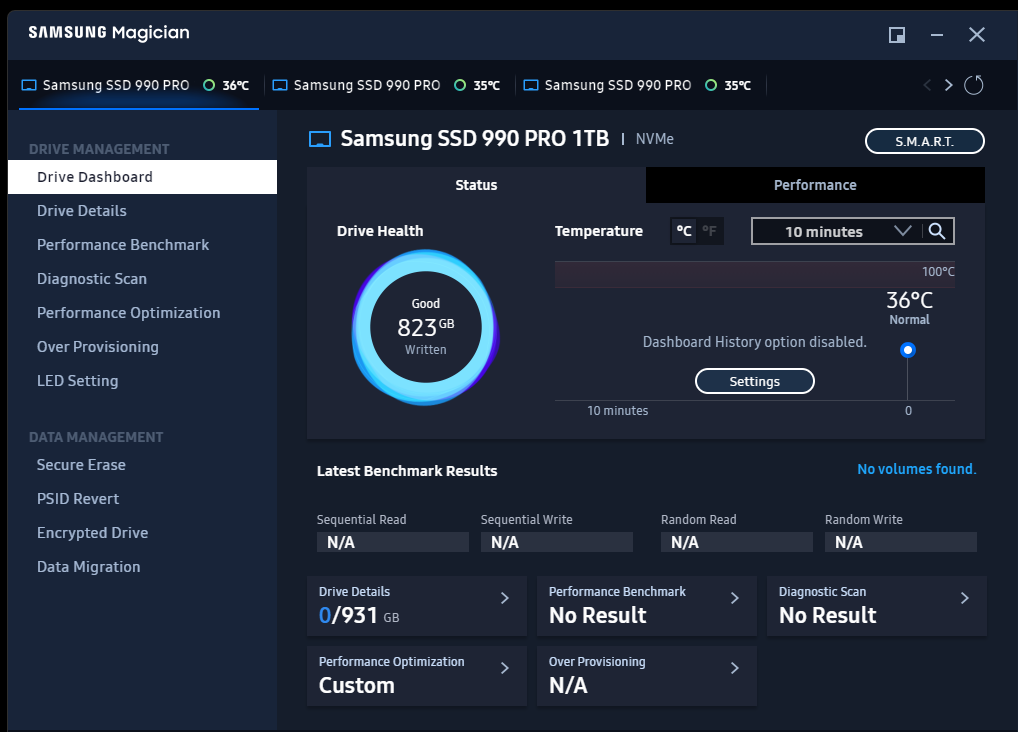Click Latest Benchmark Results heading
Viewport: 1018px width, 732px height.
(x=407, y=471)
